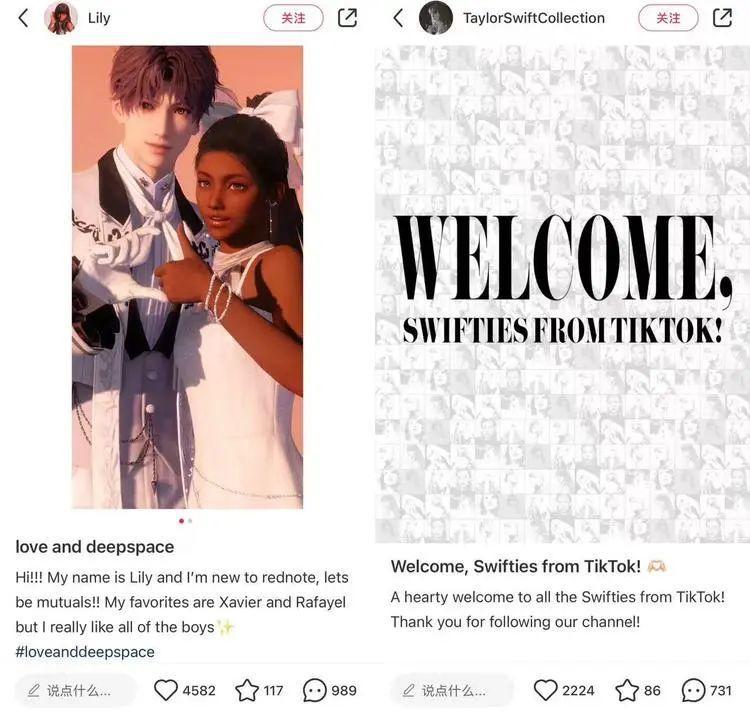Viewport: 750px width, 717px height.
Task: Tap the TaylorSwiftCollection username
Action: click(x=534, y=18)
